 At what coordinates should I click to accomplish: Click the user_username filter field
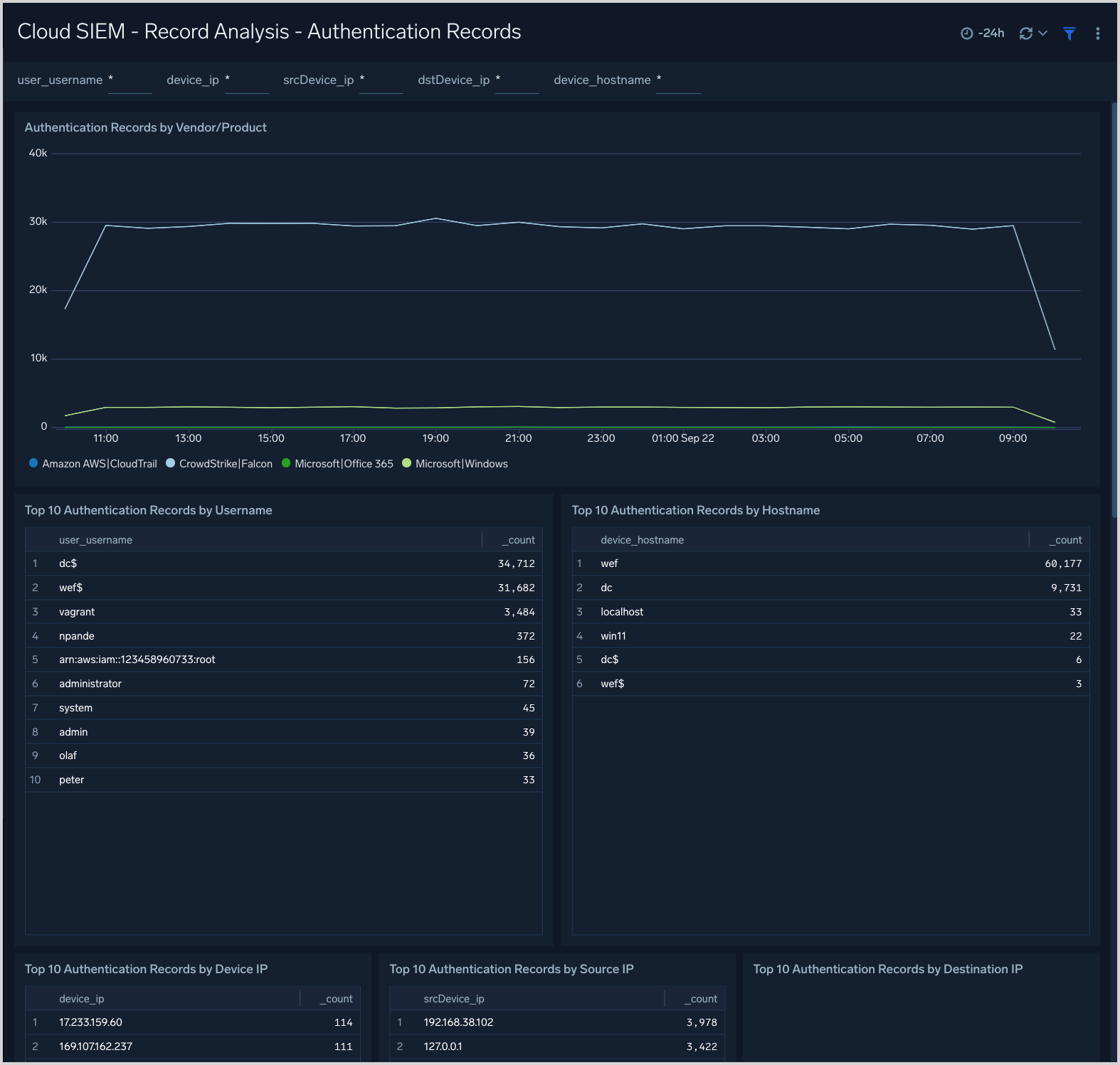point(130,80)
